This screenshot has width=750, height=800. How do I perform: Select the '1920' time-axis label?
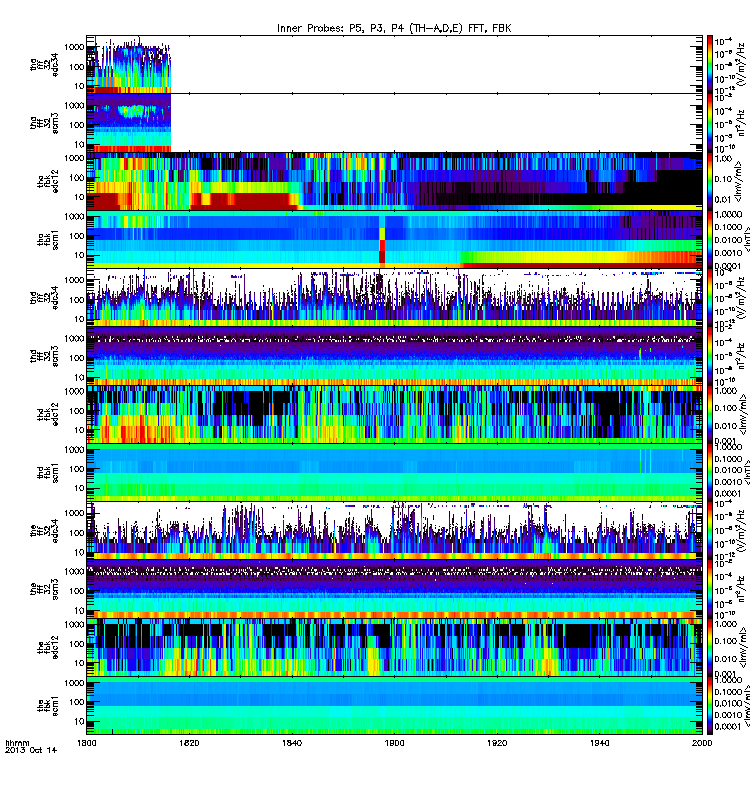pos(497,743)
